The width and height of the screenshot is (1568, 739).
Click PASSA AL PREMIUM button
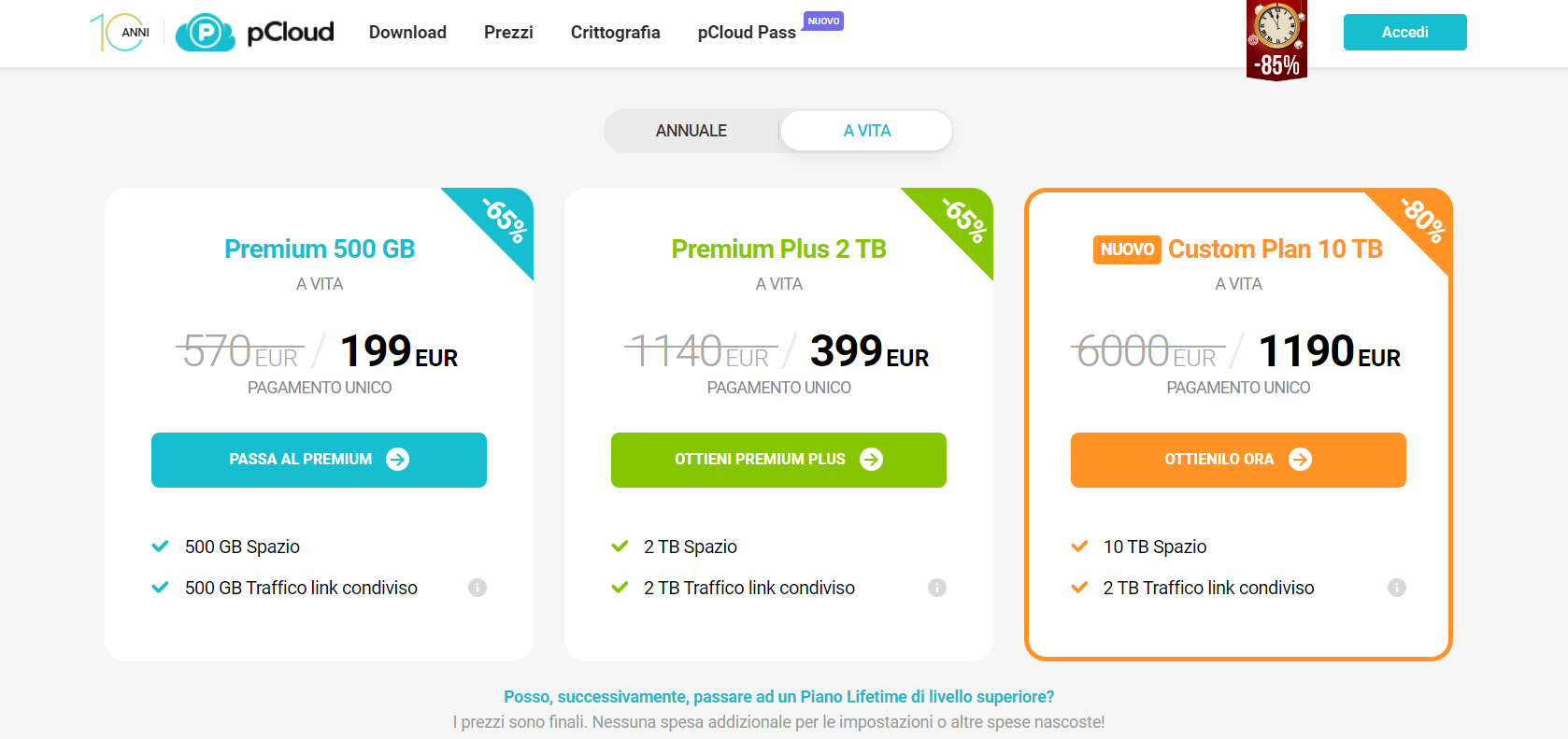click(x=320, y=460)
